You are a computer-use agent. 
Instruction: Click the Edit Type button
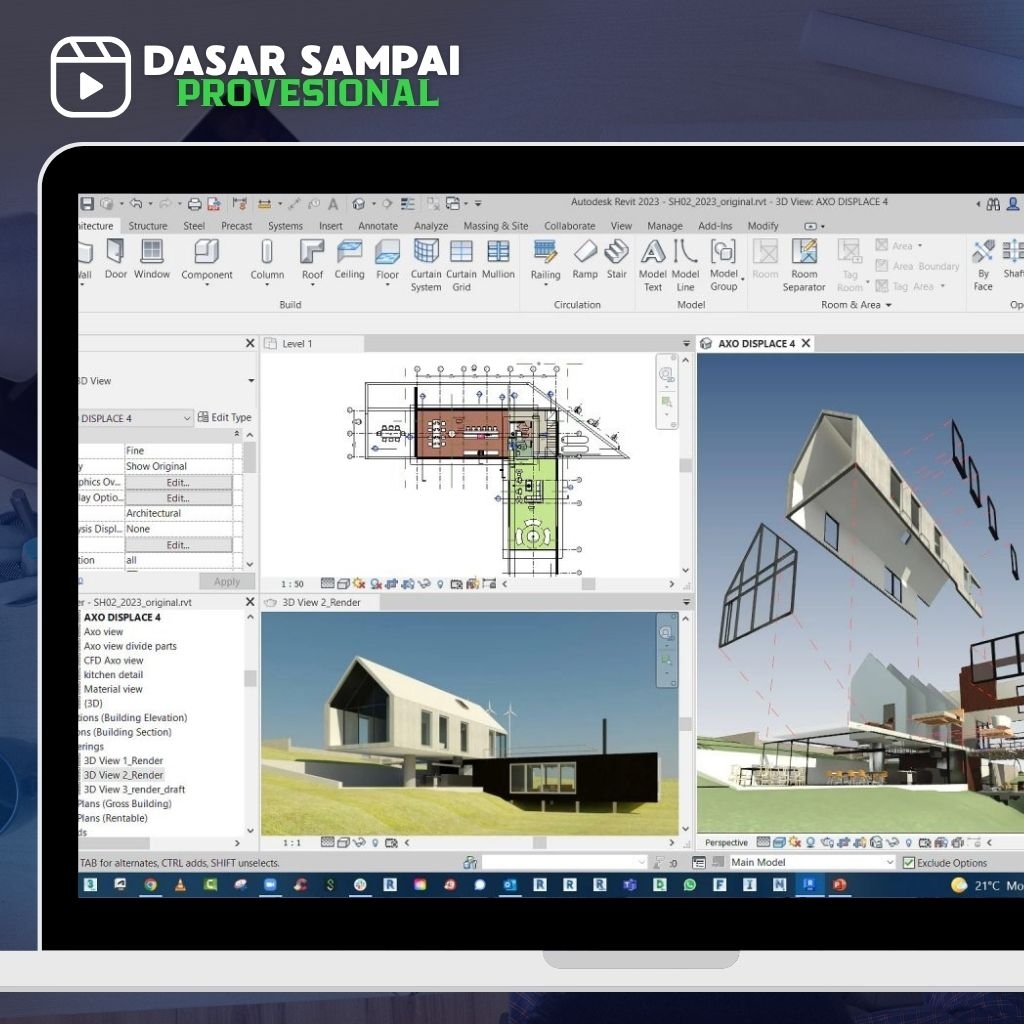tap(225, 417)
